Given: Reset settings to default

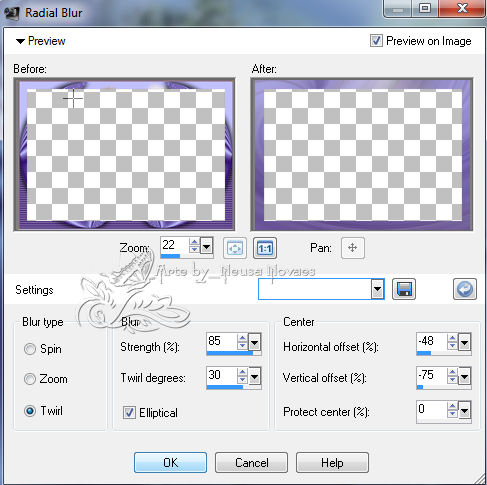Looking at the screenshot, I should [x=465, y=289].
